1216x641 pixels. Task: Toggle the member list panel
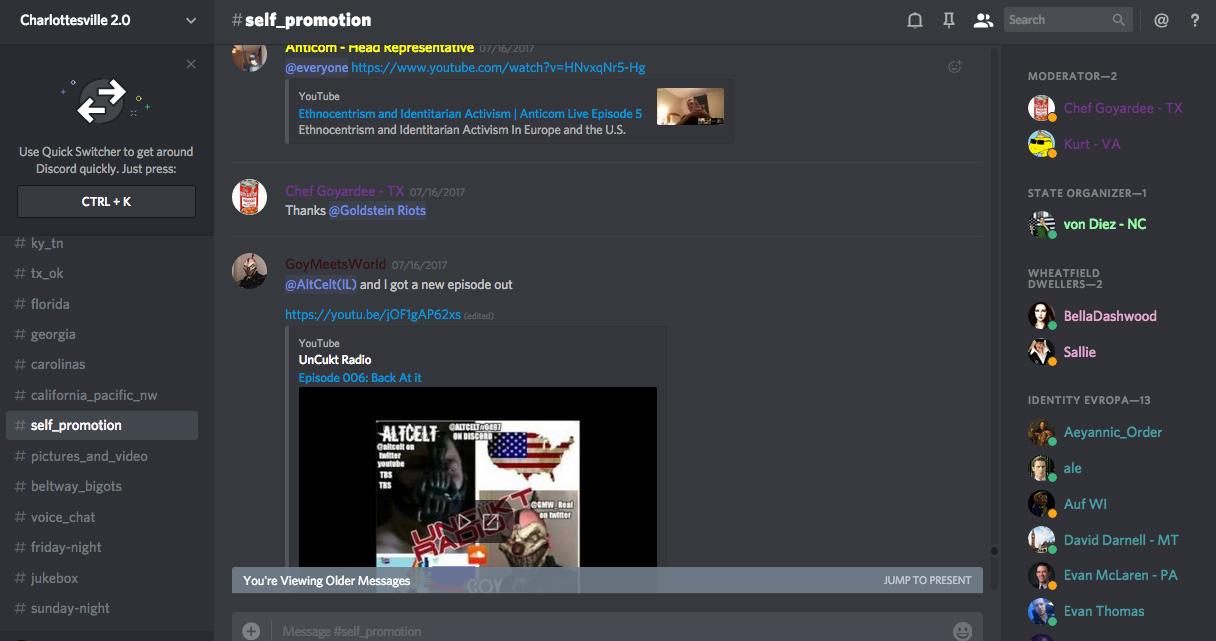[x=983, y=20]
